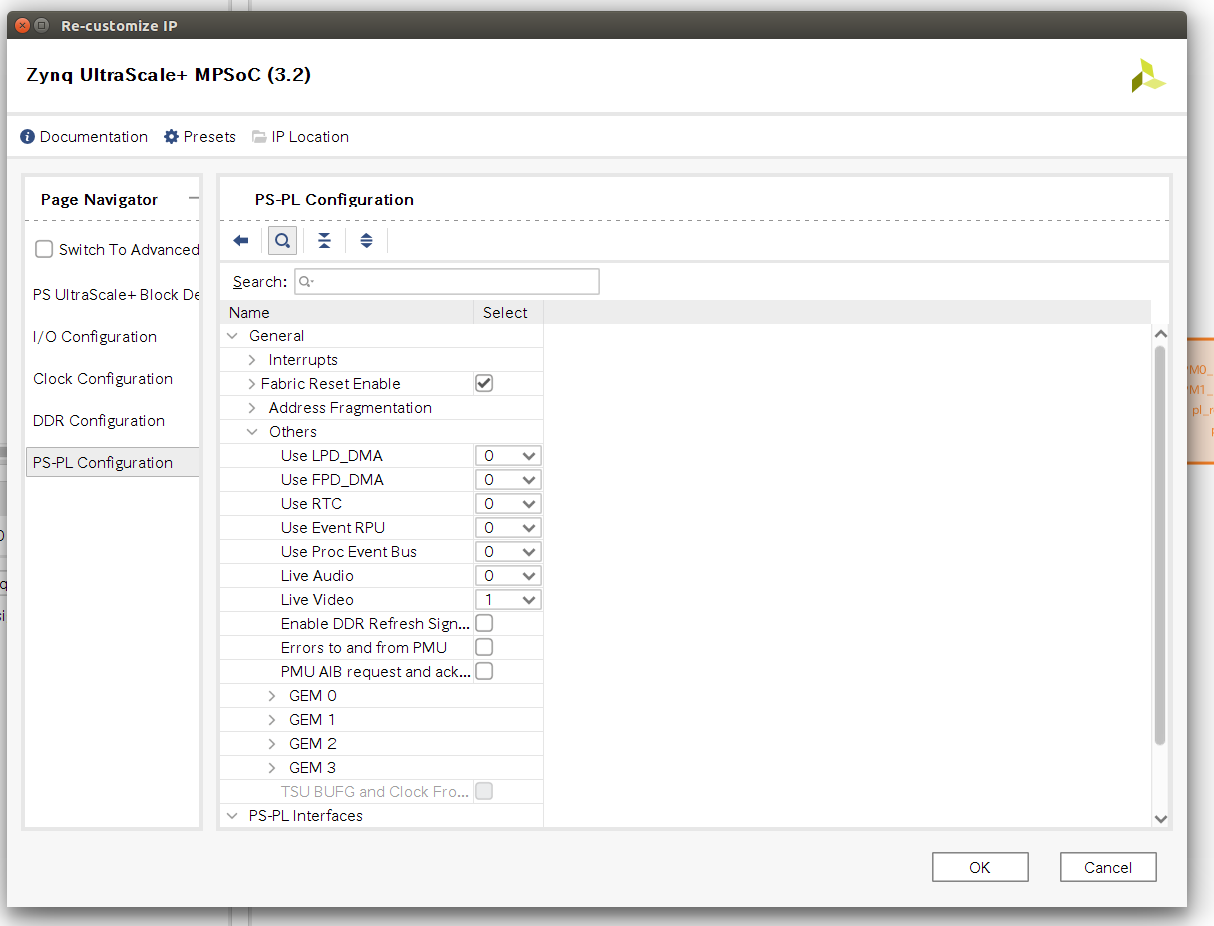Open Live Audio dropdown

[508, 576]
